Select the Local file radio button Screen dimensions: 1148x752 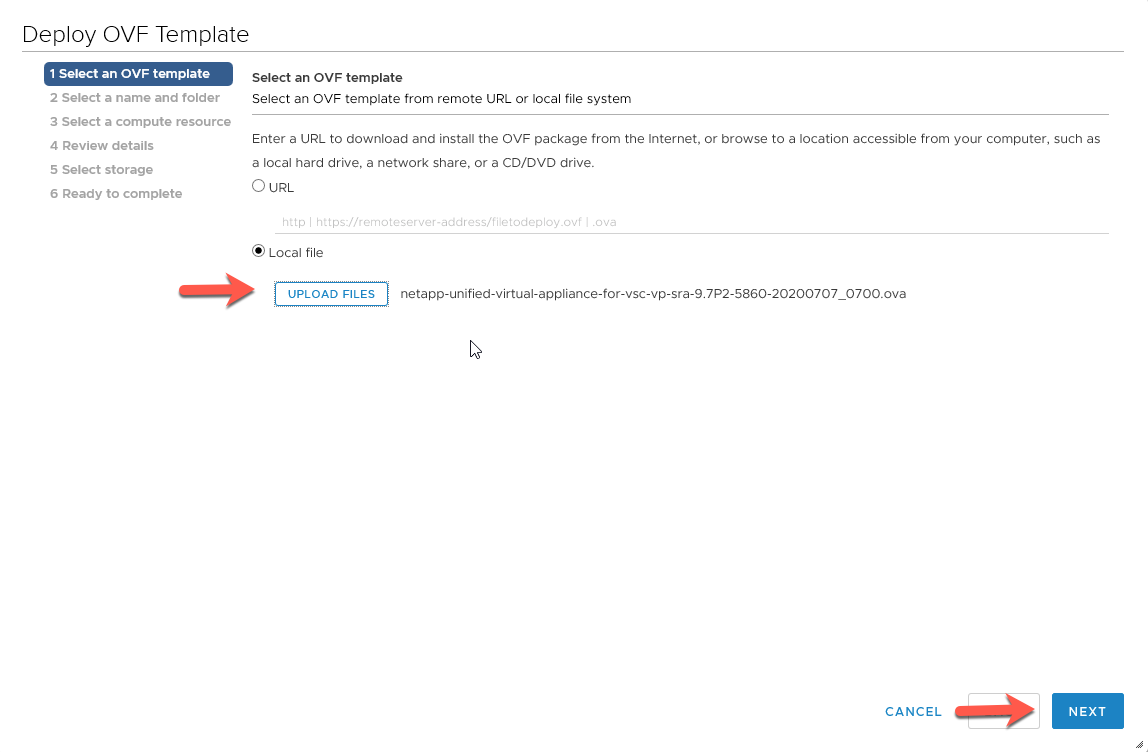tap(258, 252)
